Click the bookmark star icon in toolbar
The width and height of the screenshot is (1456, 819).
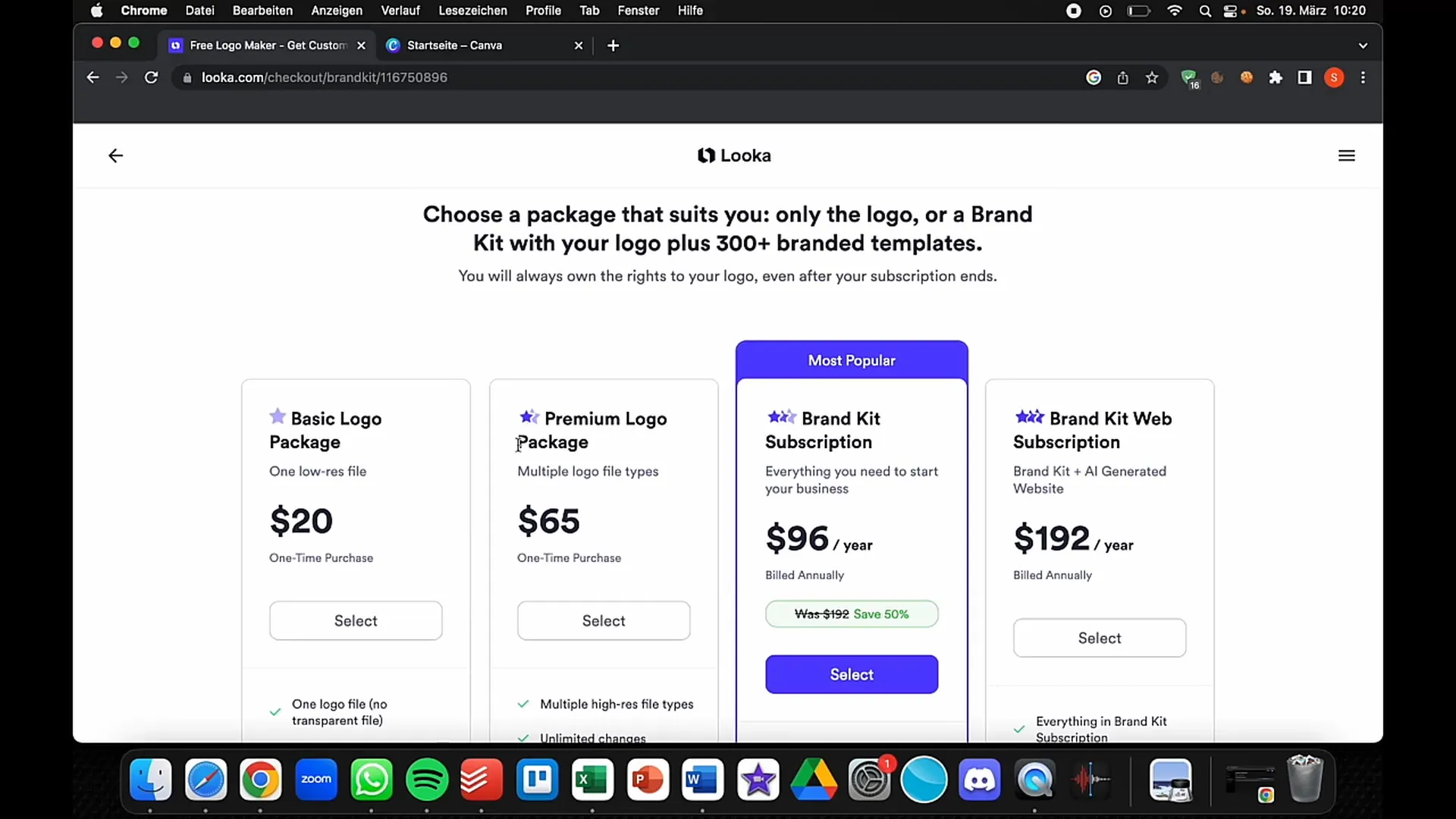pyautogui.click(x=1152, y=77)
